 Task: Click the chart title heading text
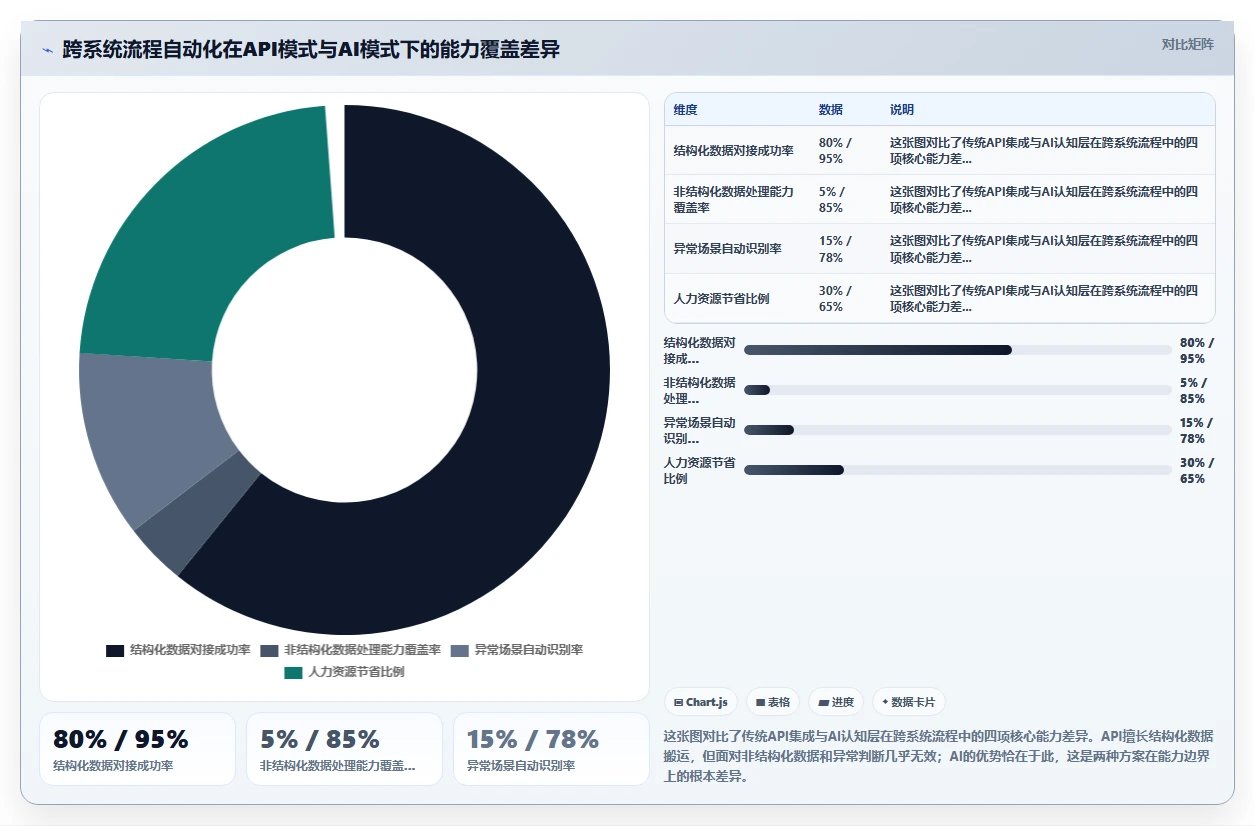coord(311,50)
